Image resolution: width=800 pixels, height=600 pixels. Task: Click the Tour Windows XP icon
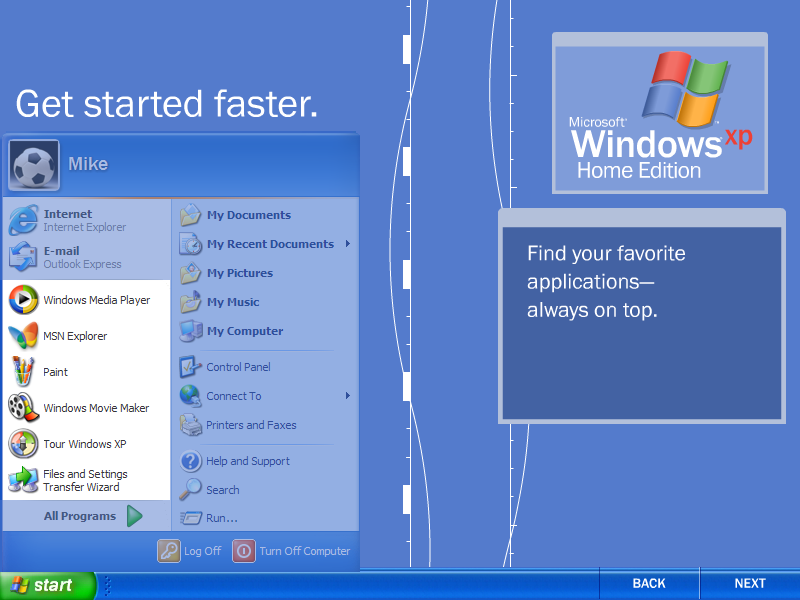click(x=23, y=443)
